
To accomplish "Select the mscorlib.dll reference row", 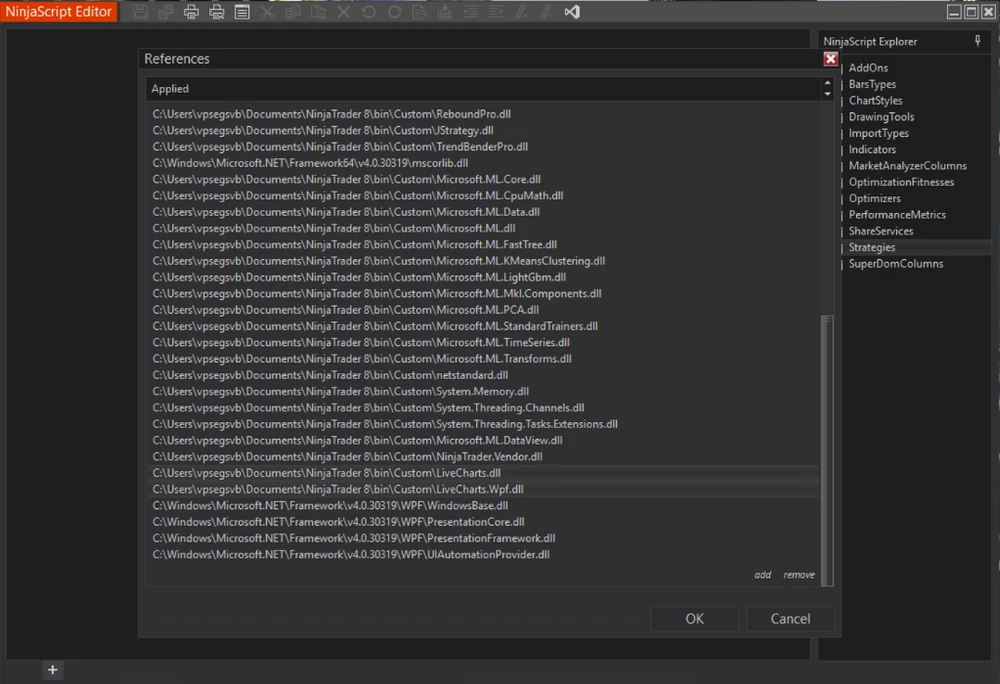I will 482,163.
